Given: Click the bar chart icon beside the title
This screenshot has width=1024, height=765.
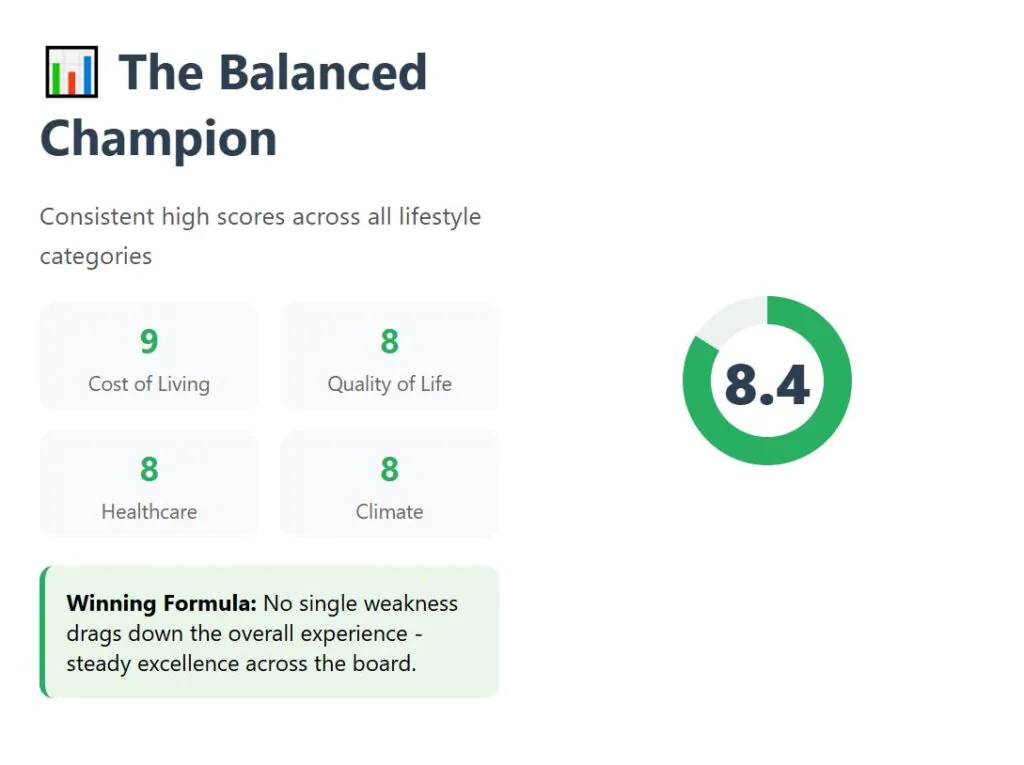Looking at the screenshot, I should [71, 72].
